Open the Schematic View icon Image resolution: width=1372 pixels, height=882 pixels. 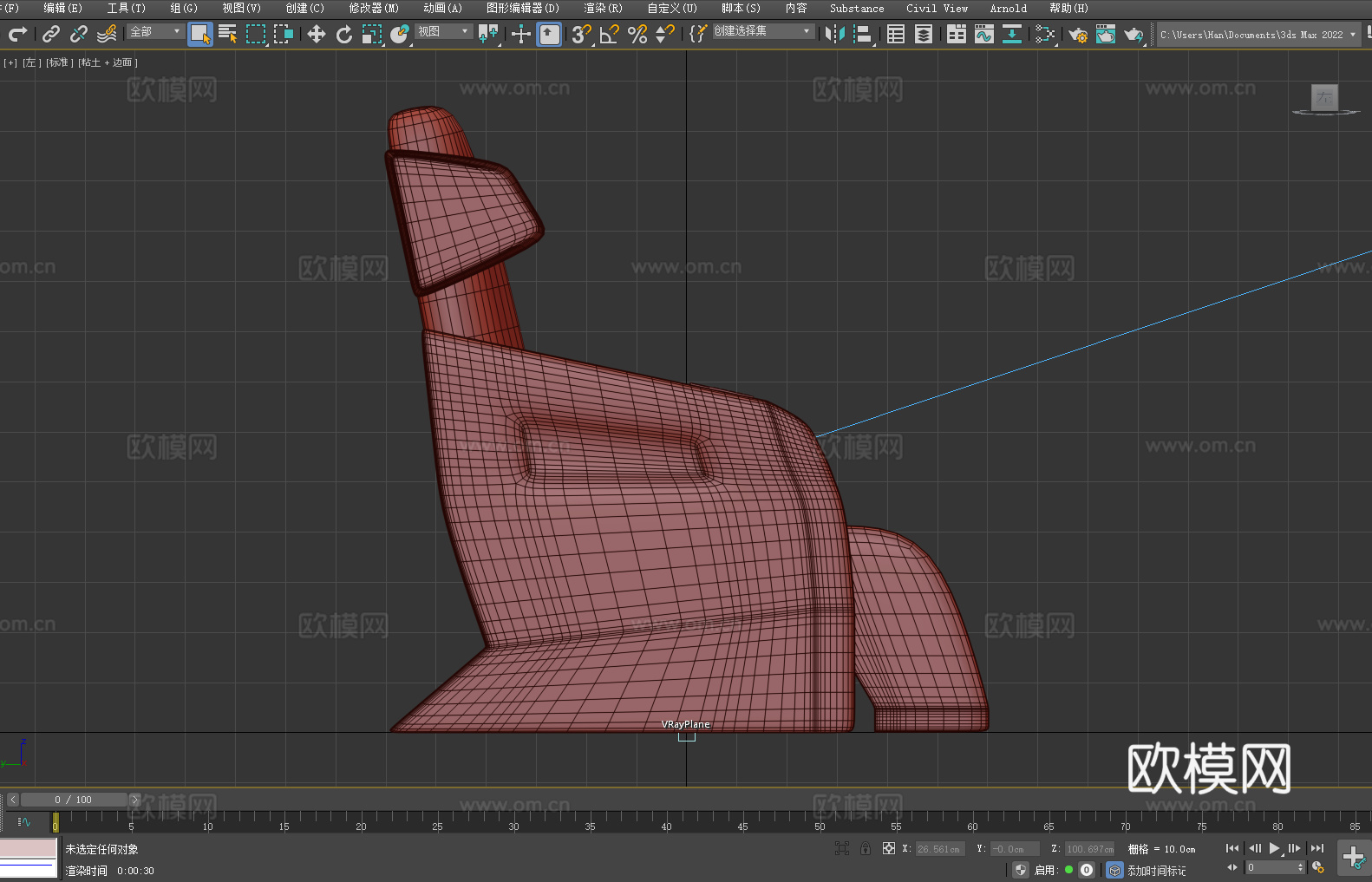point(1011,34)
